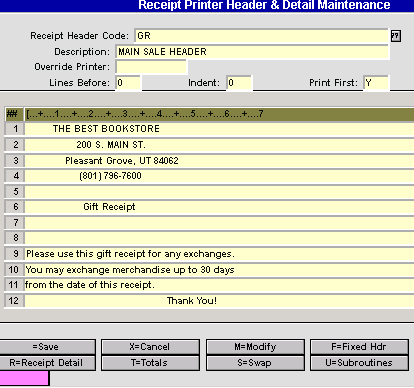Select line 11 from the date of this receipt
This screenshot has width=414, height=388.
pyautogui.click(x=219, y=285)
